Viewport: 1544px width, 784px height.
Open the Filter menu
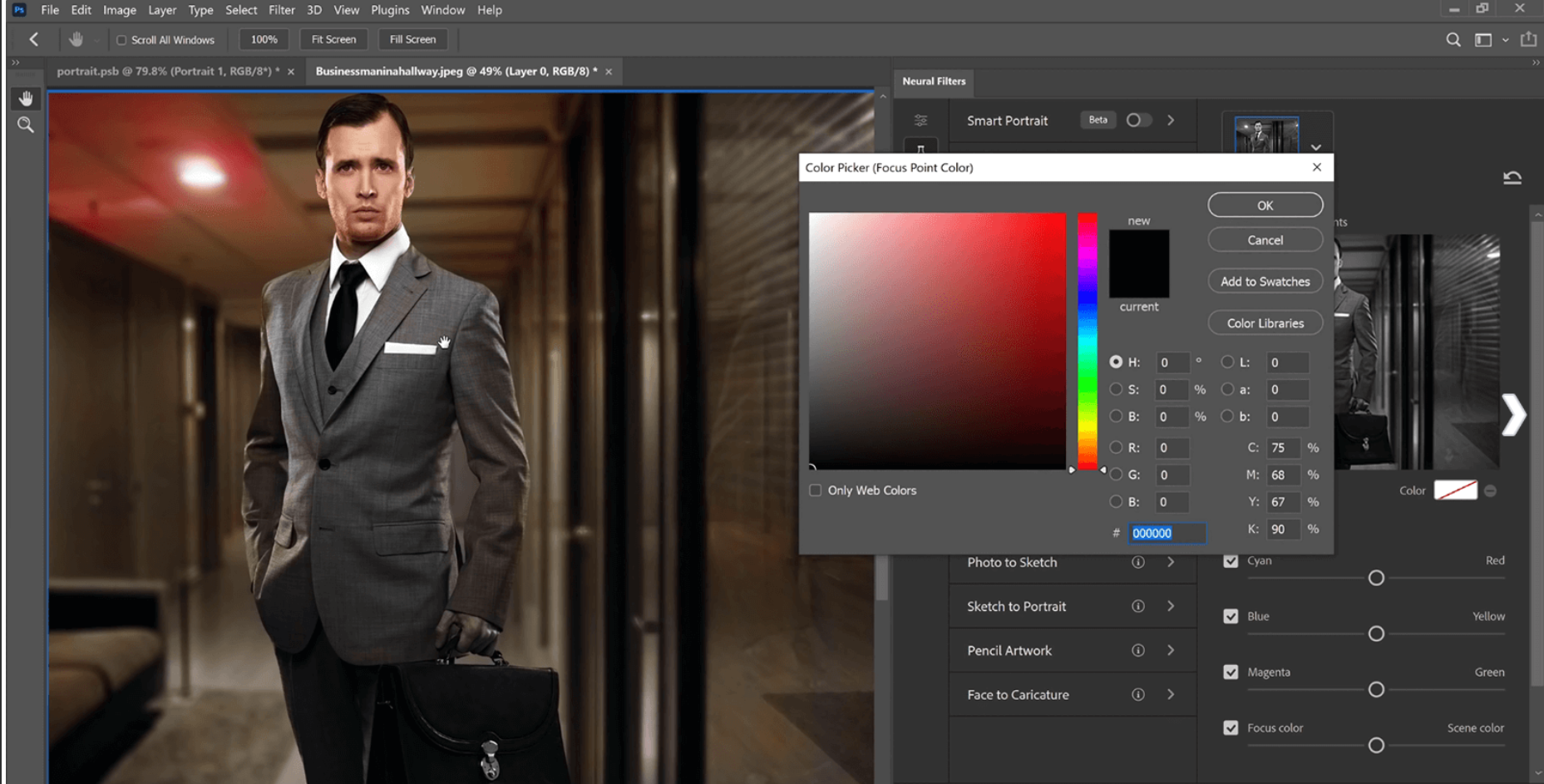[x=281, y=10]
